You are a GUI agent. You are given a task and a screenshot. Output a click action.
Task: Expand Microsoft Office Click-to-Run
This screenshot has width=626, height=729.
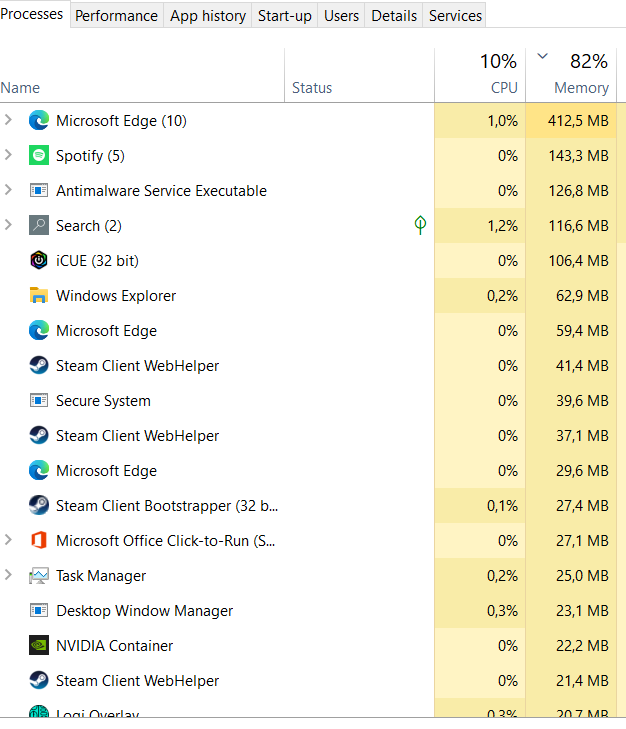click(x=8, y=540)
